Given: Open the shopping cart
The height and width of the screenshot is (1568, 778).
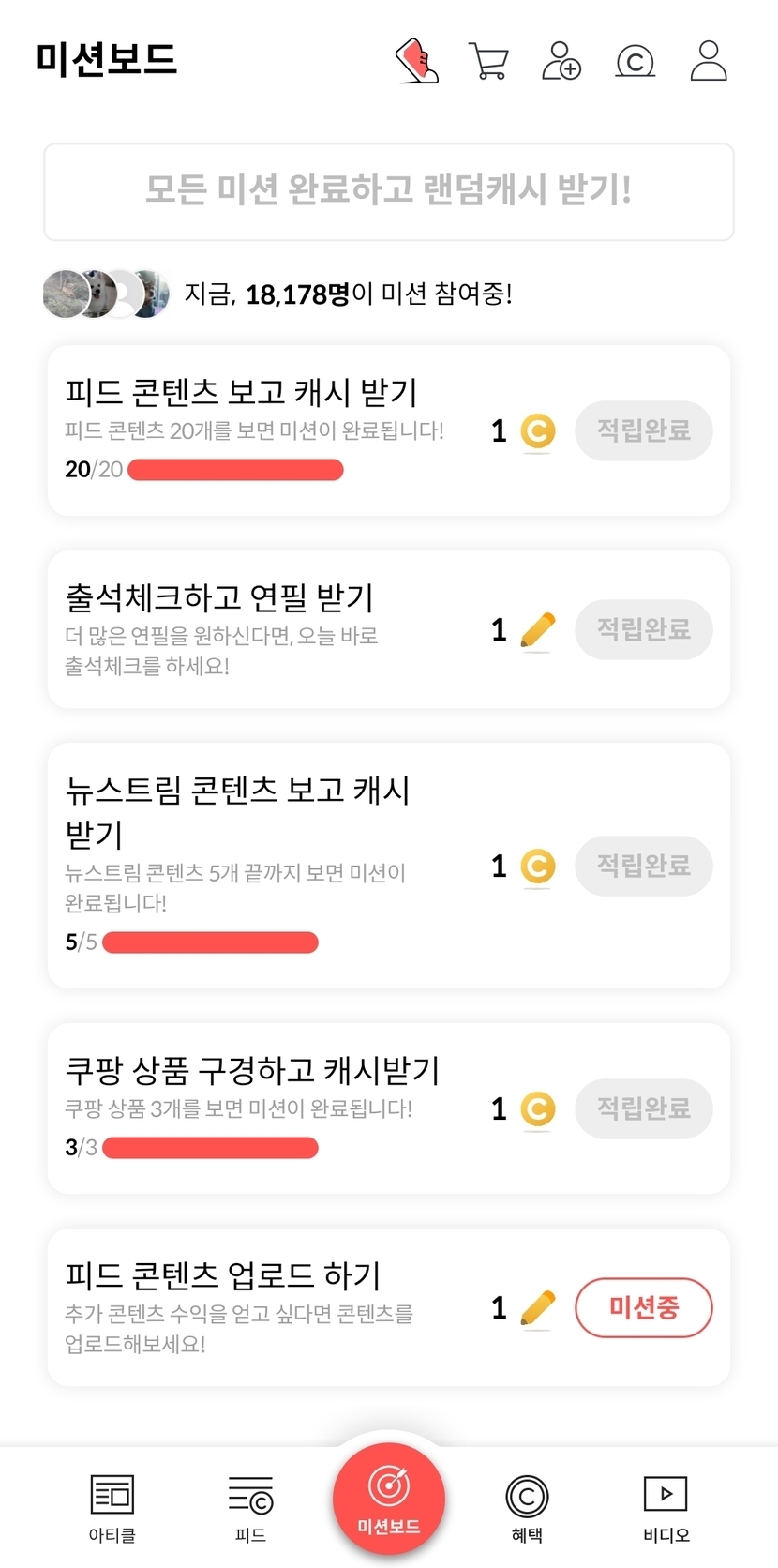Looking at the screenshot, I should (488, 62).
